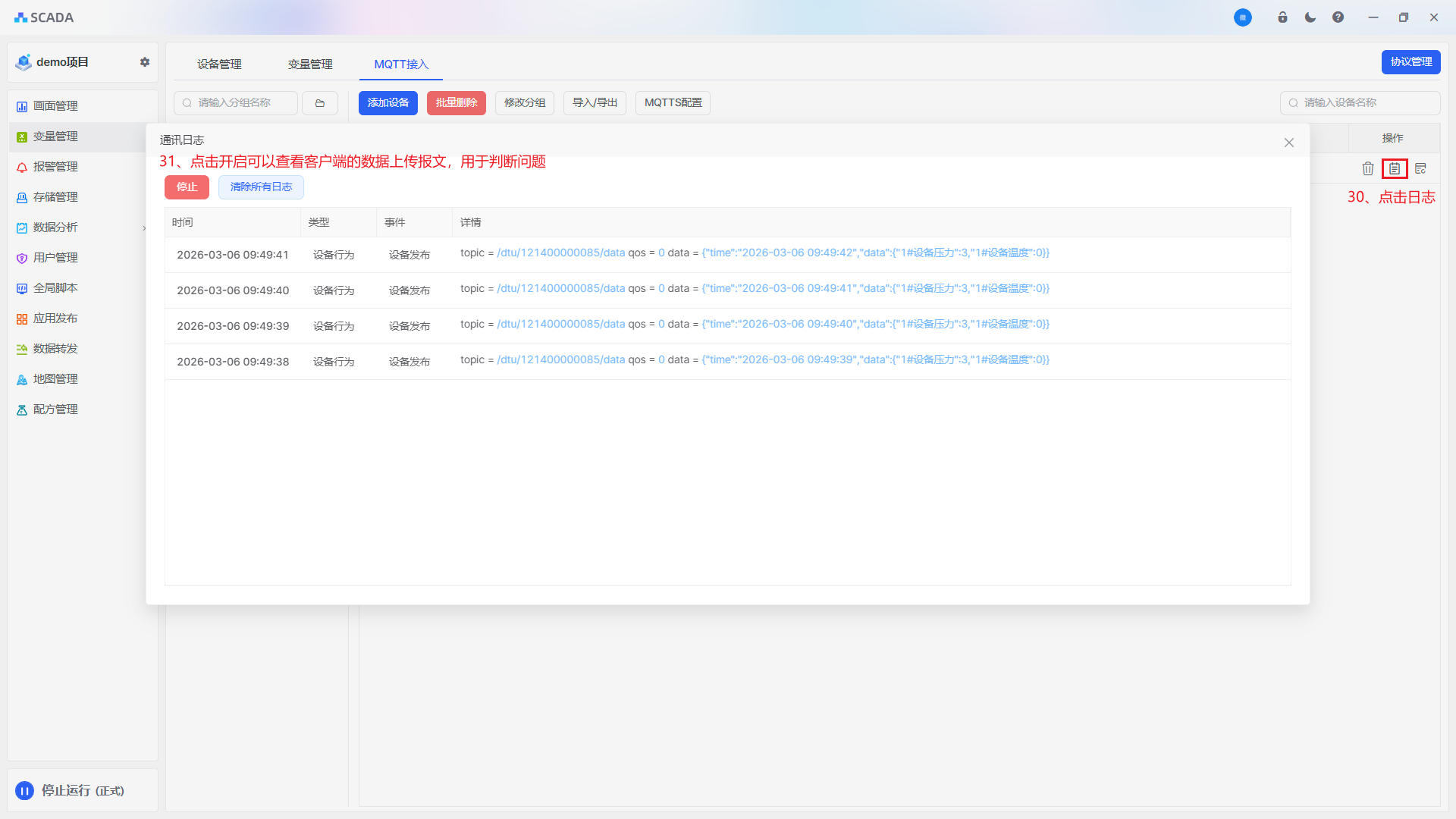Clear all logs with 清除所有日志 button
The height and width of the screenshot is (819, 1456).
click(x=261, y=187)
